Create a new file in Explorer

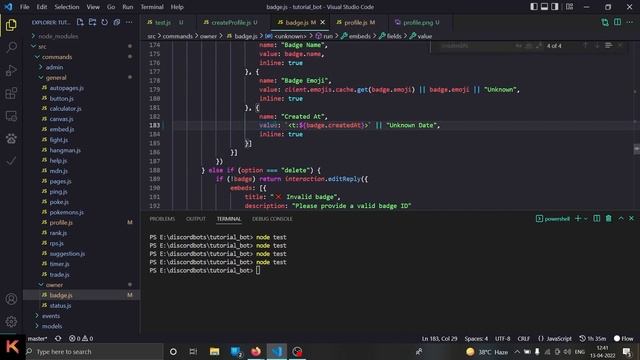click(x=80, y=22)
